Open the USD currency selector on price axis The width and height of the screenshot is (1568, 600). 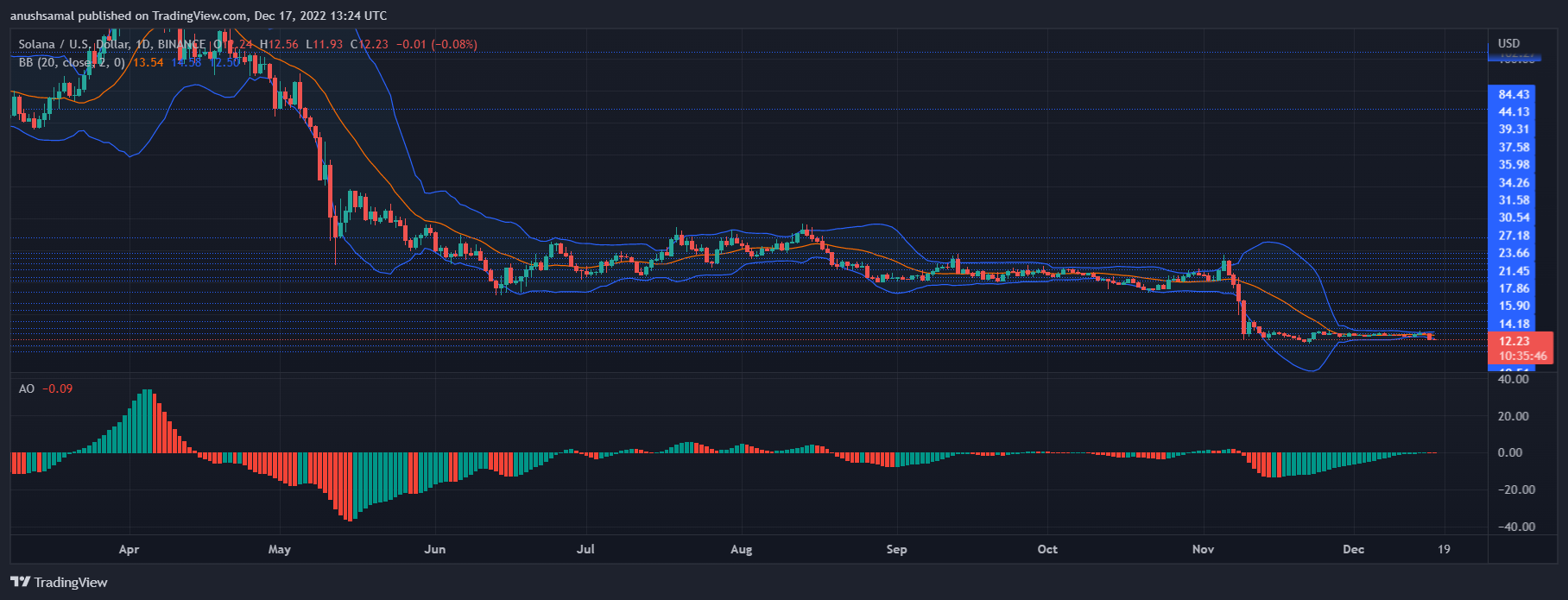[1508, 43]
